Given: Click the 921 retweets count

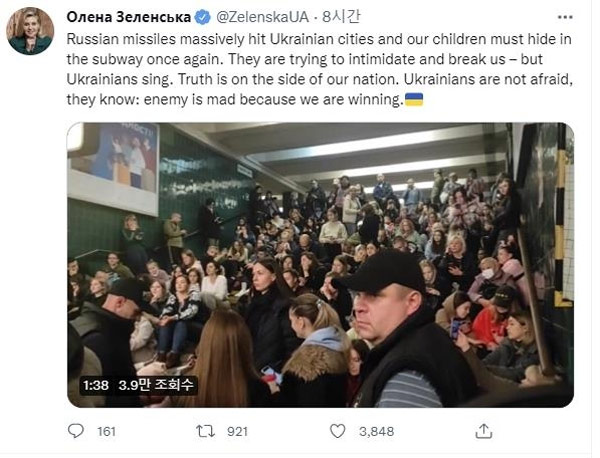Looking at the screenshot, I should [237, 432].
